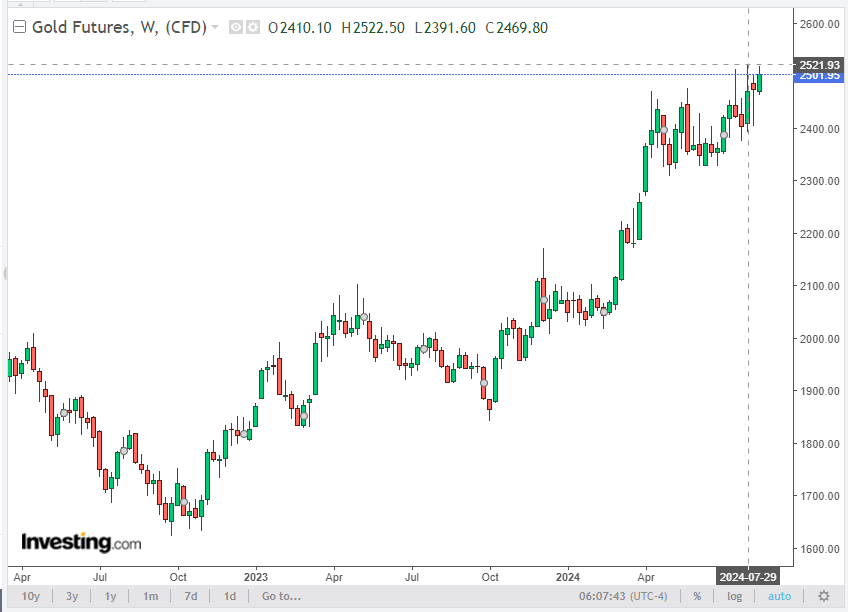This screenshot has height=612, width=848.
Task: Click the 1800.00 price axis label
Action: tap(820, 444)
